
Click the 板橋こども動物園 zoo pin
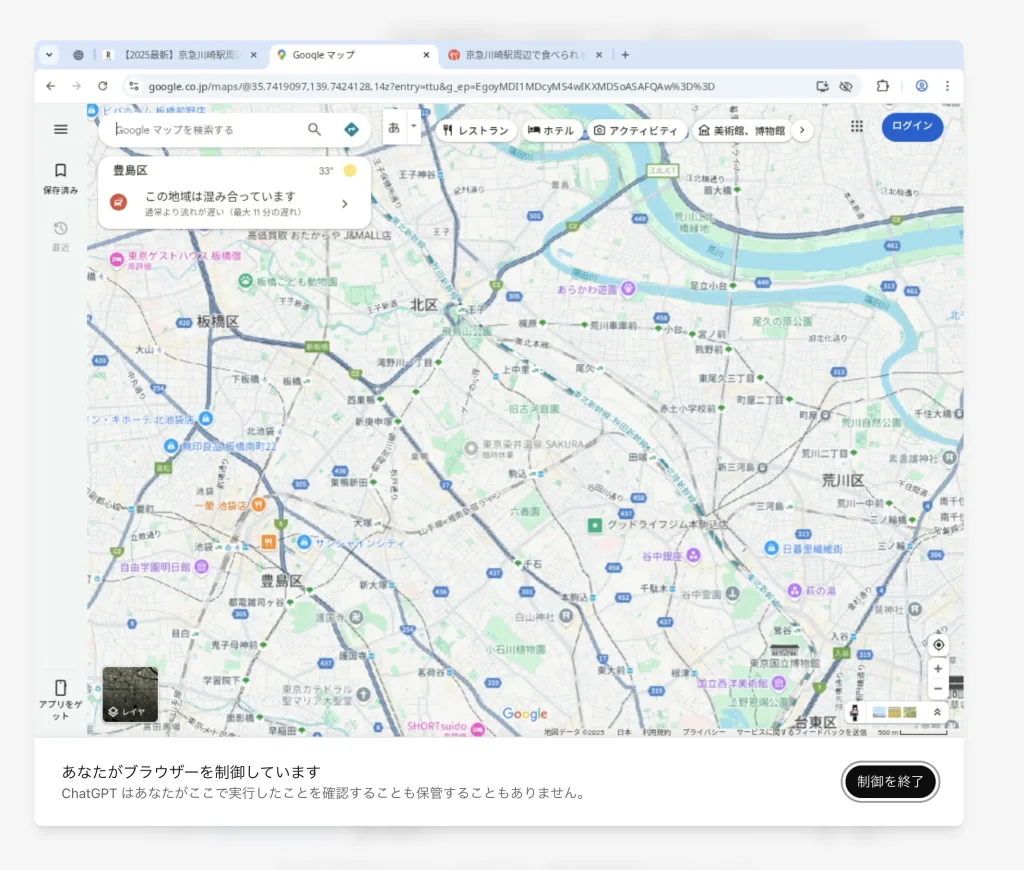click(x=246, y=281)
